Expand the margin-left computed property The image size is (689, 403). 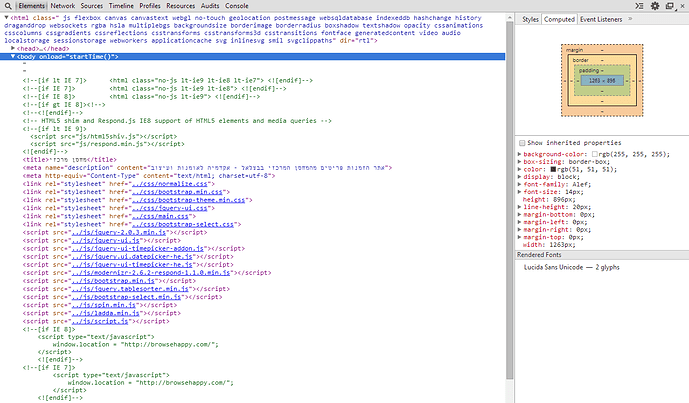point(519,222)
